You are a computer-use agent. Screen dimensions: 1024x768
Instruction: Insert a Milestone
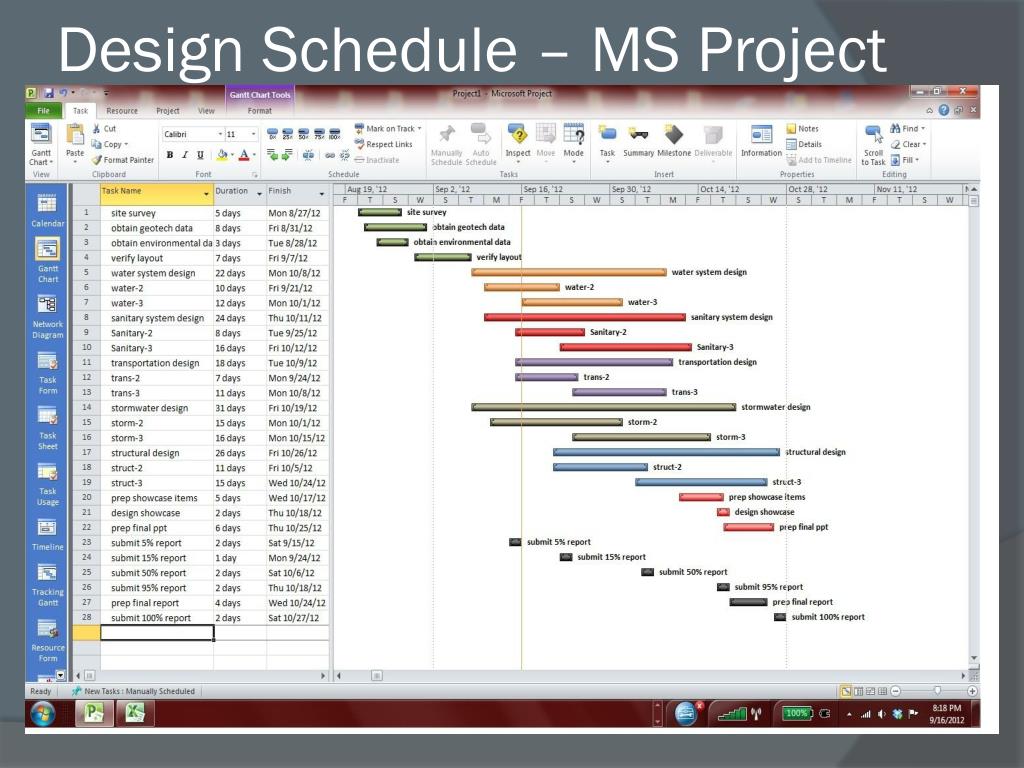point(674,140)
